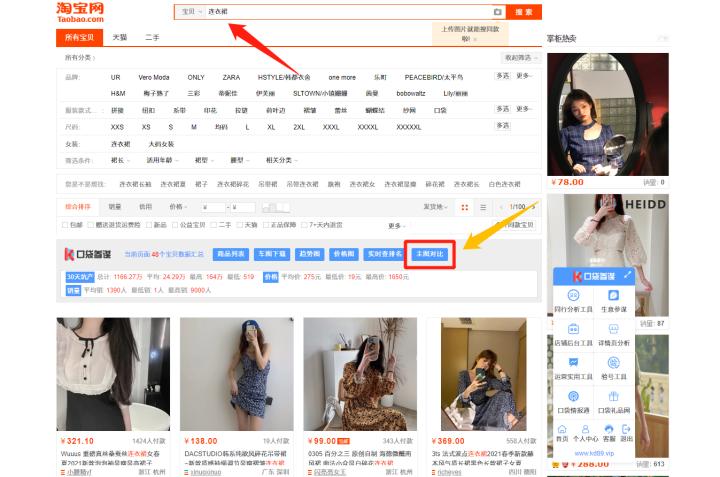Image resolution: width=720 pixels, height=477 pixels.
Task: Click the 车图下载 button
Action: [272, 254]
